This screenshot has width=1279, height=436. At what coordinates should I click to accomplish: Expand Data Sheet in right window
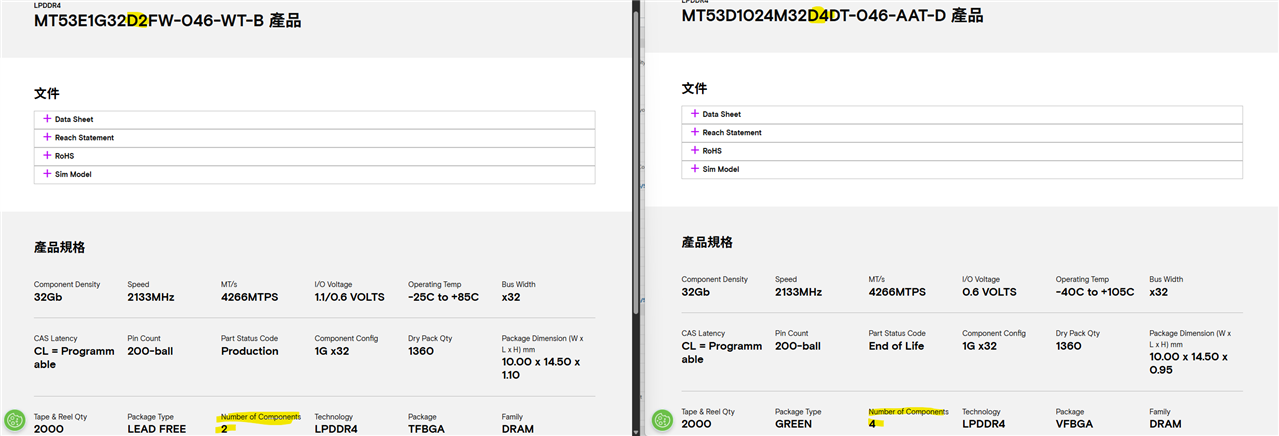click(x=962, y=114)
